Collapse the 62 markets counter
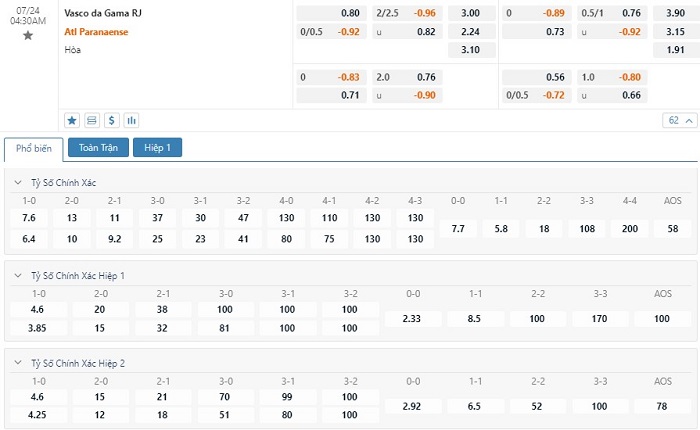The image size is (700, 430). [680, 121]
